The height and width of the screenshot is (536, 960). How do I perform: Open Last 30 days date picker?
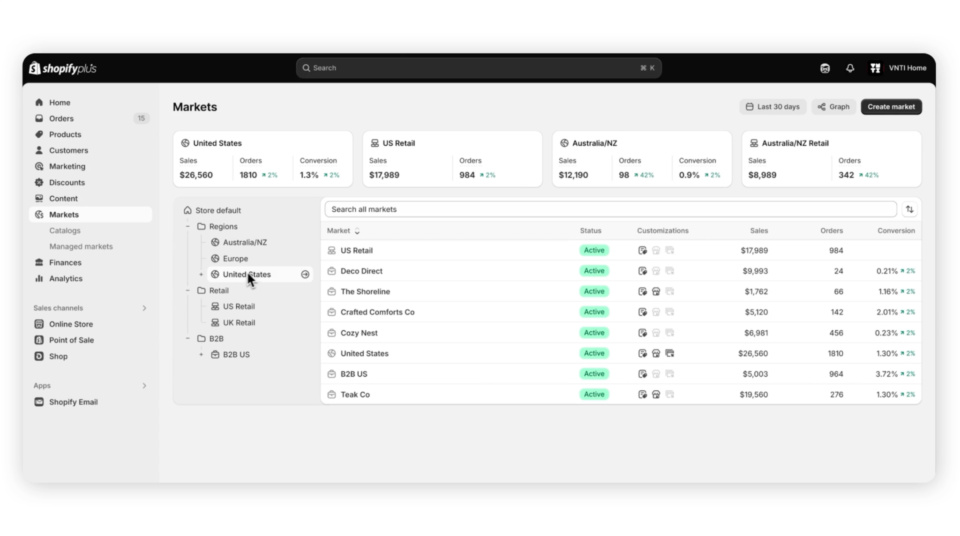773,107
